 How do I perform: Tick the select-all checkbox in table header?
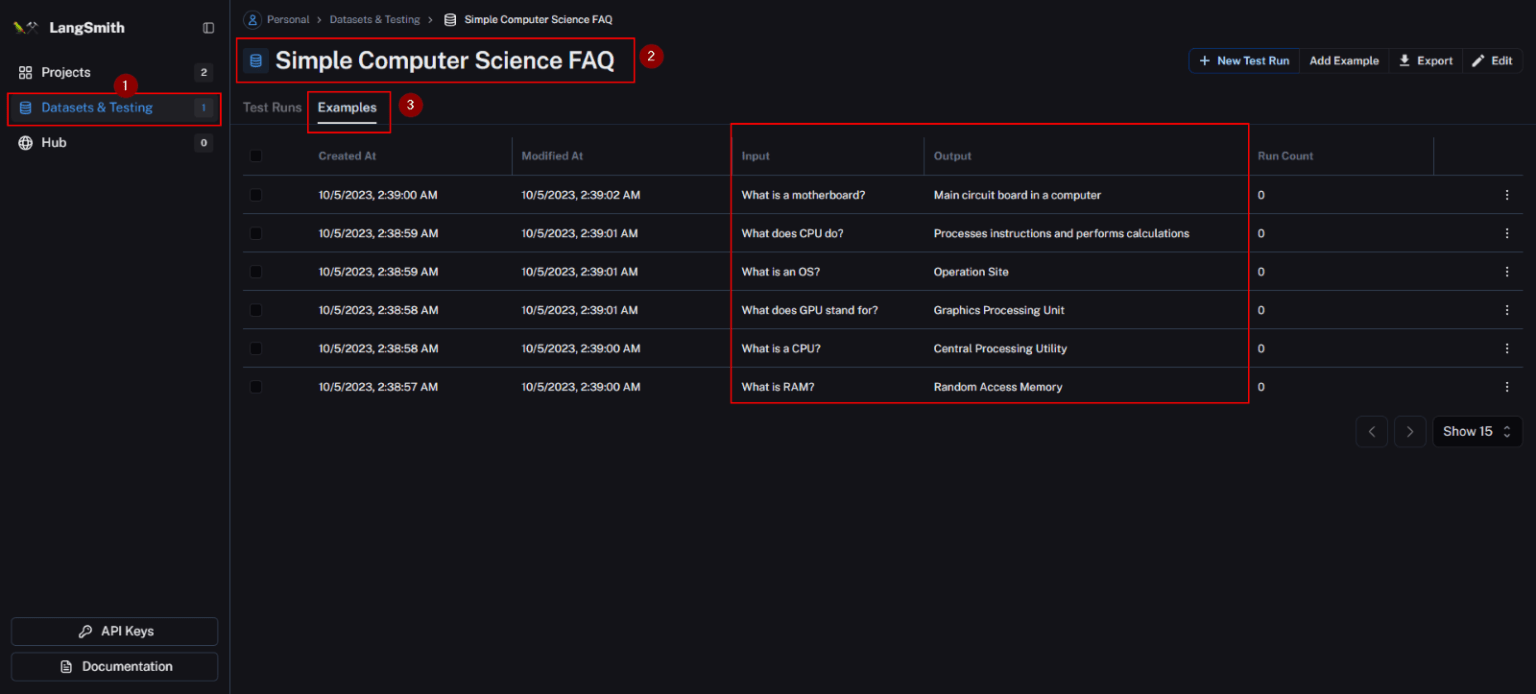[256, 156]
